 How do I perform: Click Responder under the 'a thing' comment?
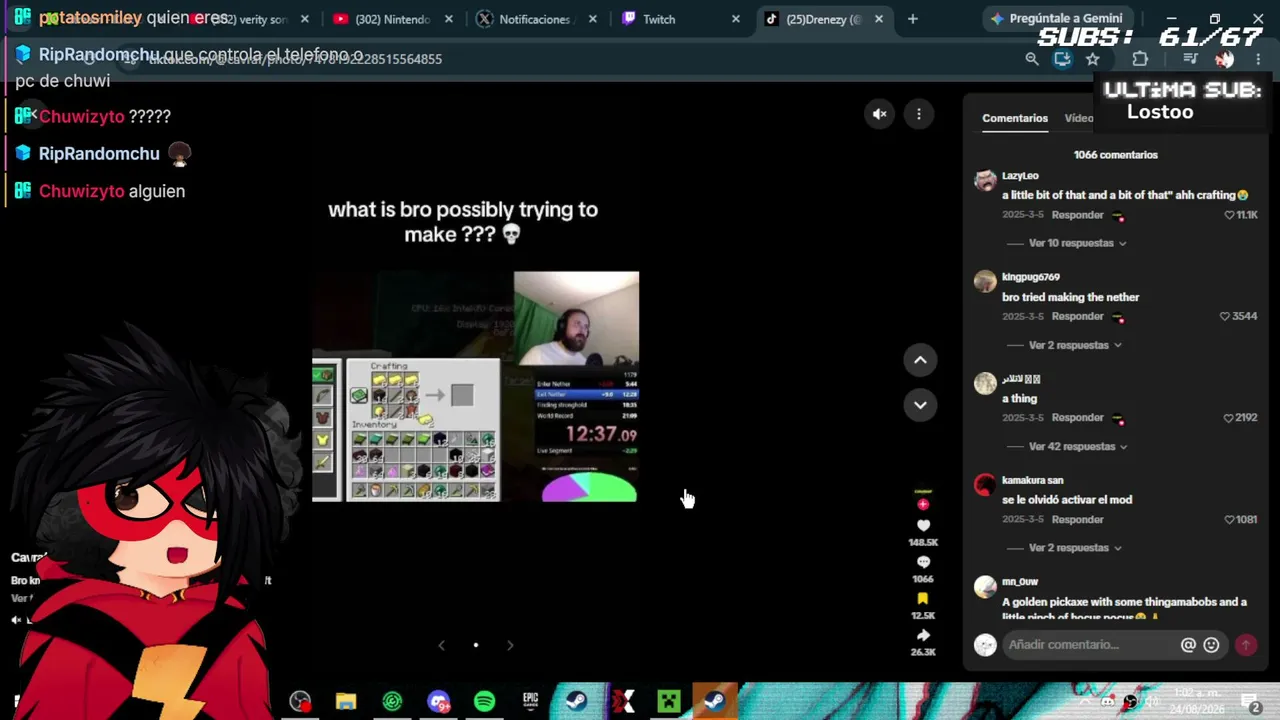[x=1077, y=418]
